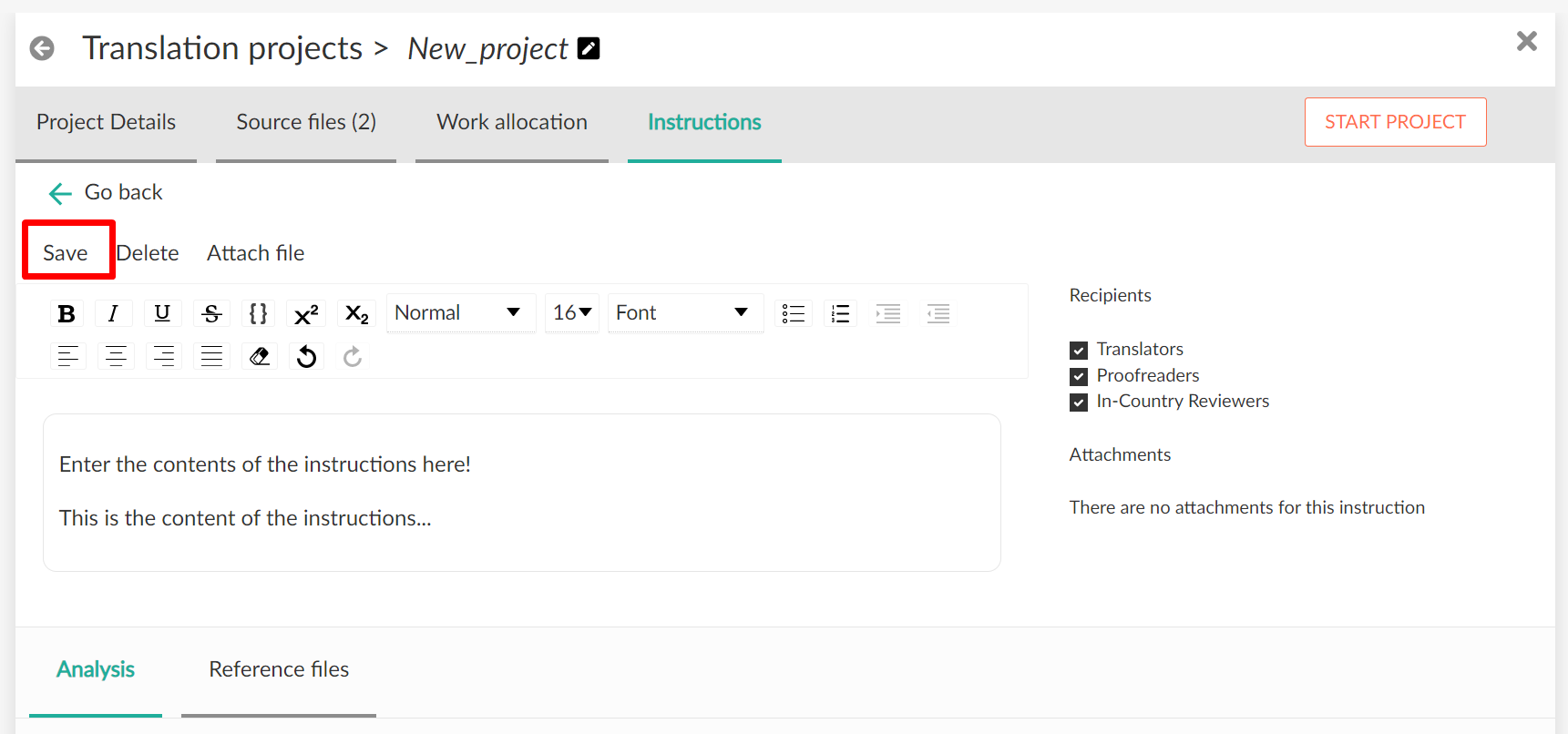The image size is (1568, 734).
Task: Toggle bold formatting
Action: (67, 314)
